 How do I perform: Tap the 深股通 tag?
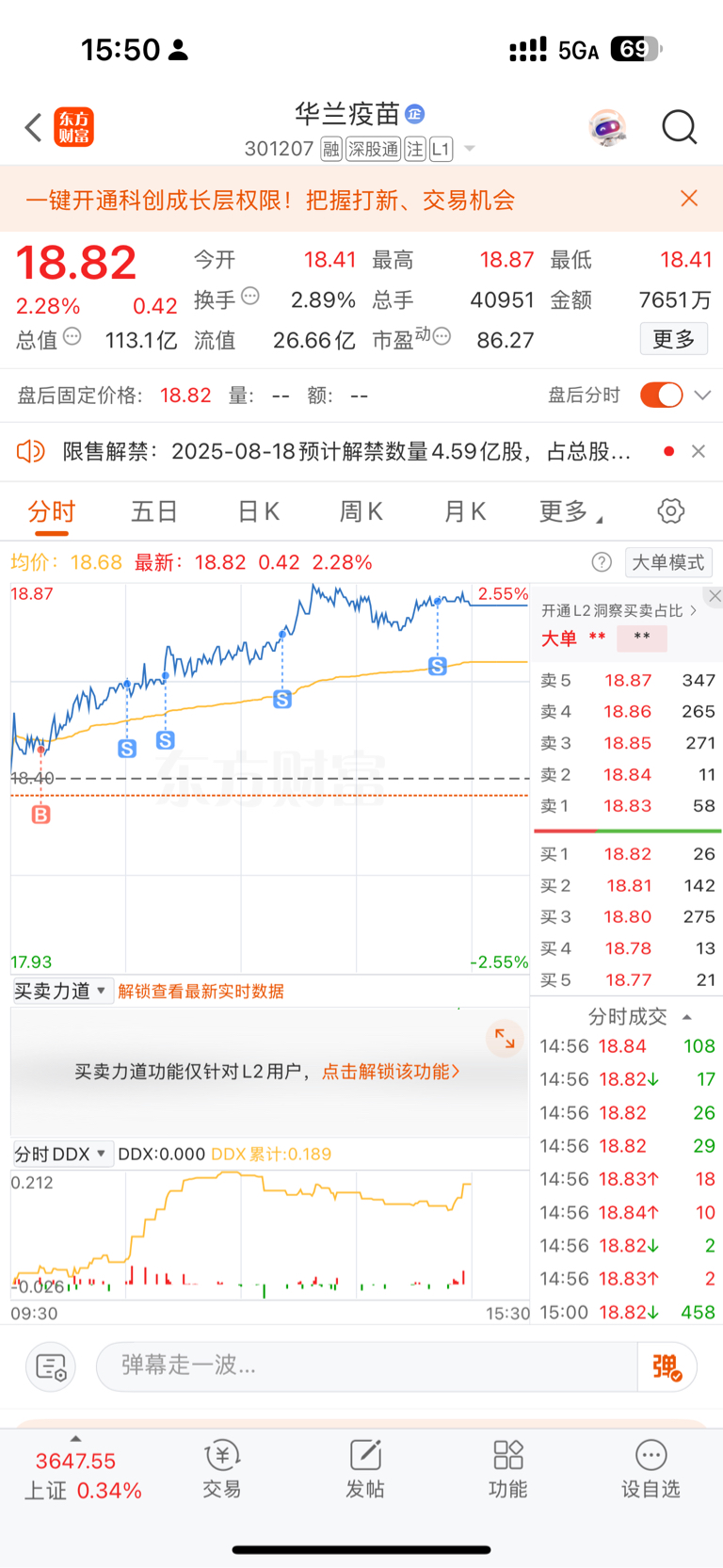(x=373, y=149)
